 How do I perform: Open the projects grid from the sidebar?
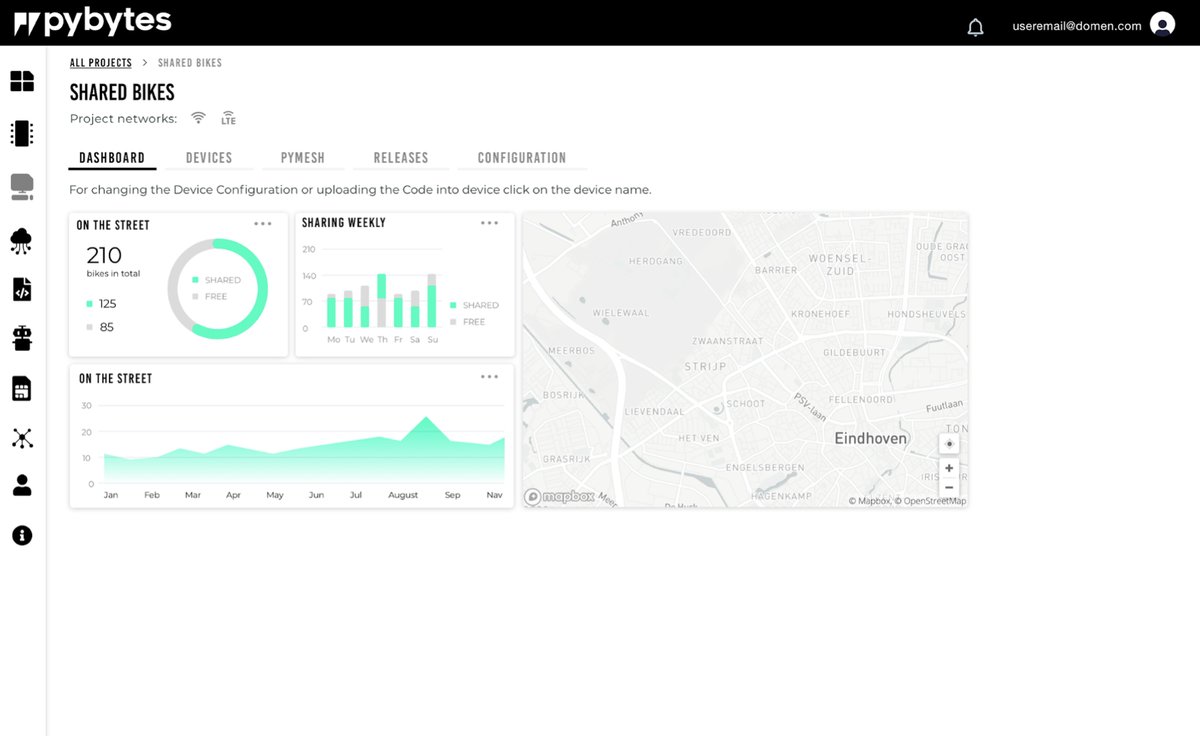pyautogui.click(x=21, y=82)
